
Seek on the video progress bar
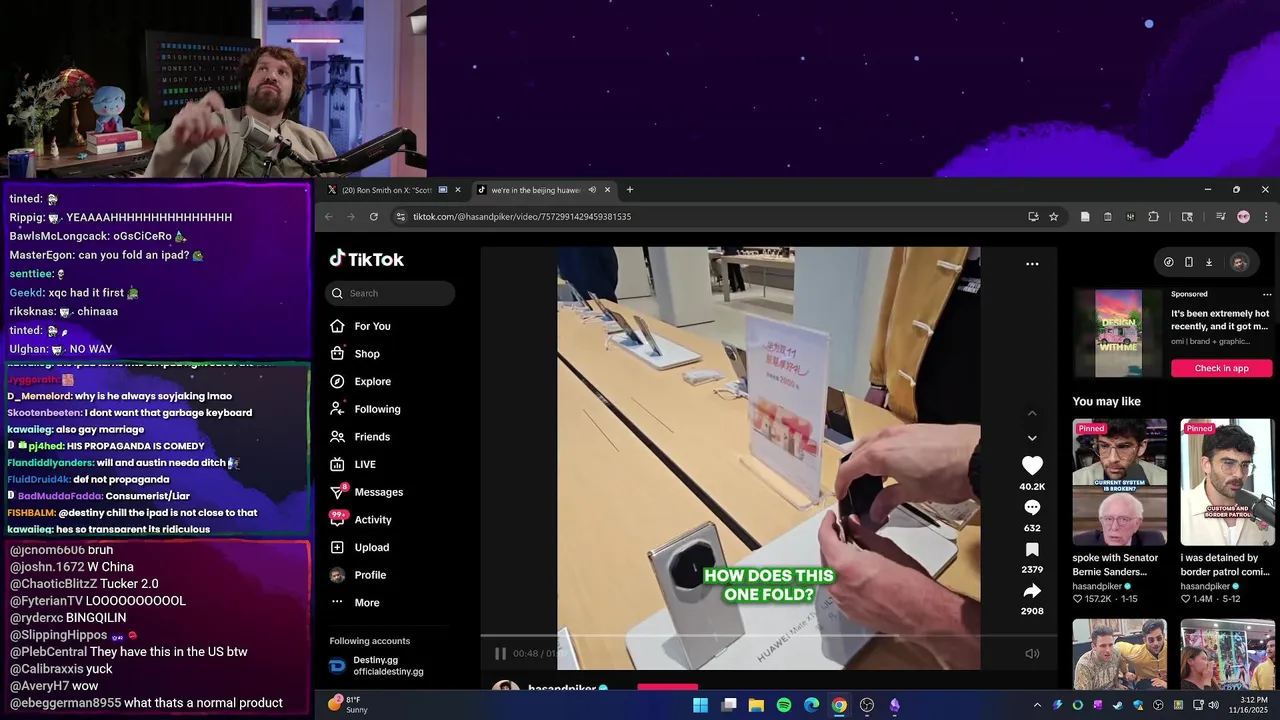click(768, 635)
